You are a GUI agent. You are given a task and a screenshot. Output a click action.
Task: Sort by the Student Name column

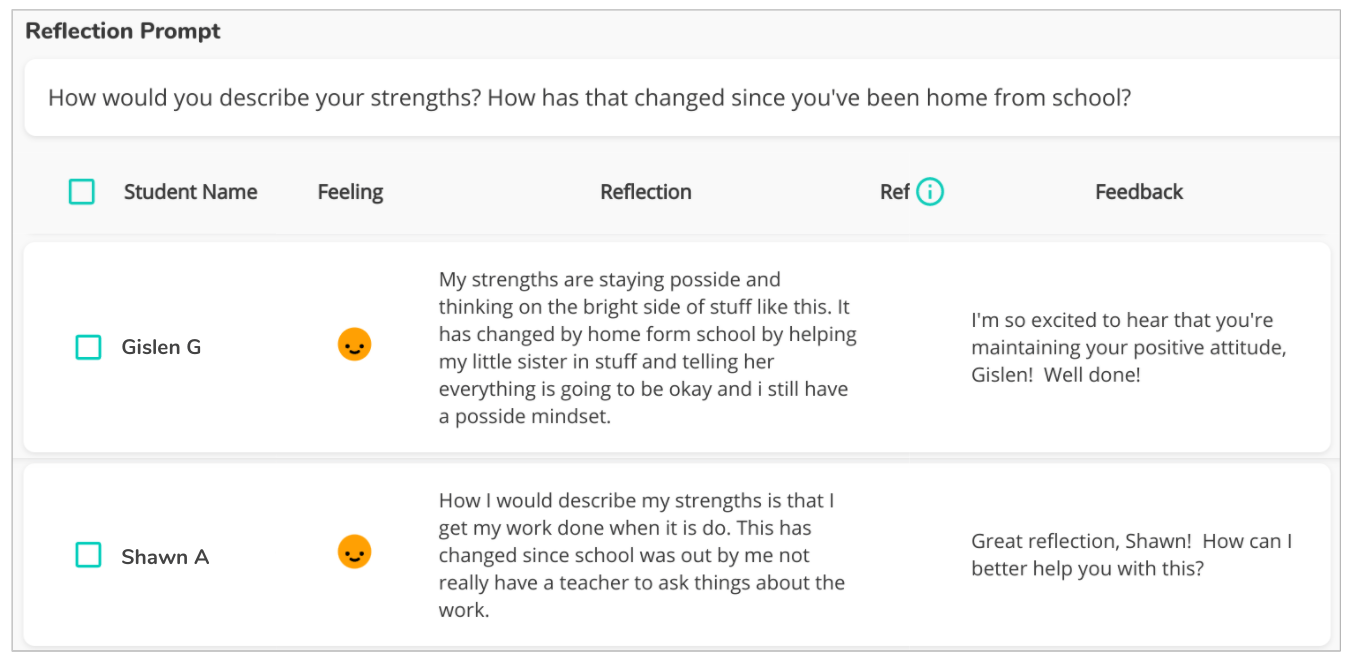pos(190,191)
